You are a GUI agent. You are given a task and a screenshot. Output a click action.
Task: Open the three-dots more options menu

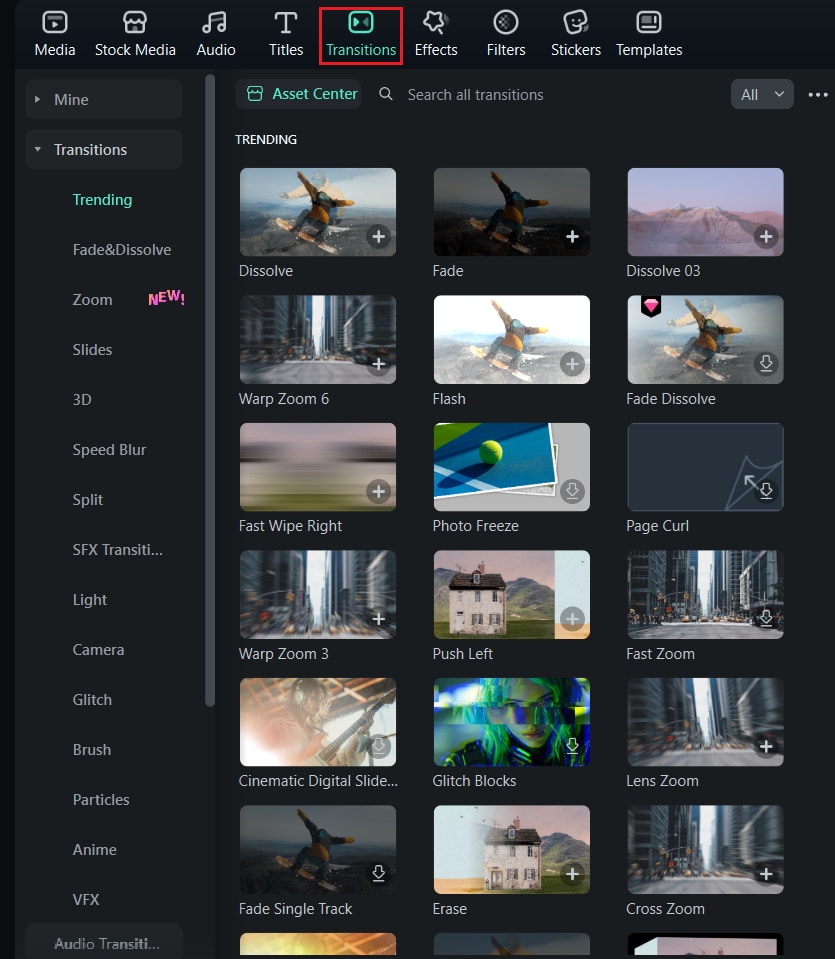coord(818,95)
